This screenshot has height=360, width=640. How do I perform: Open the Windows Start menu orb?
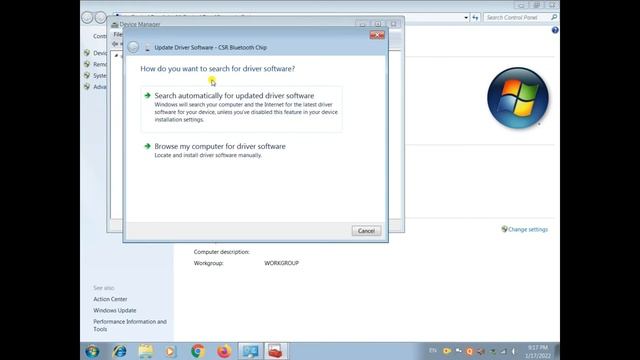click(92, 351)
